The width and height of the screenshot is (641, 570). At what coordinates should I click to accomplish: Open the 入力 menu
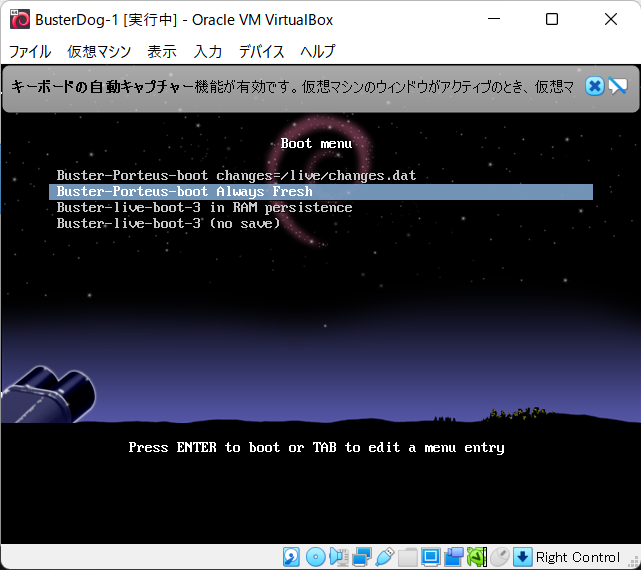(208, 52)
